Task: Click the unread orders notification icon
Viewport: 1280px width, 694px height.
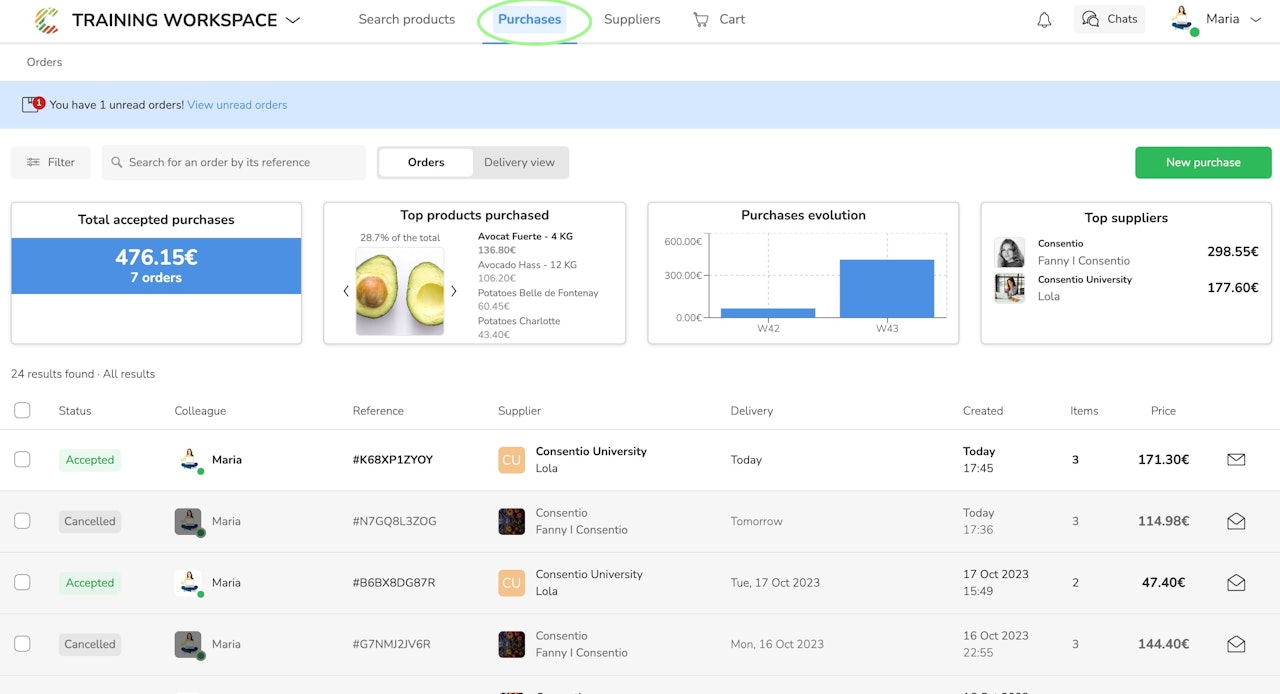Action: [x=33, y=104]
